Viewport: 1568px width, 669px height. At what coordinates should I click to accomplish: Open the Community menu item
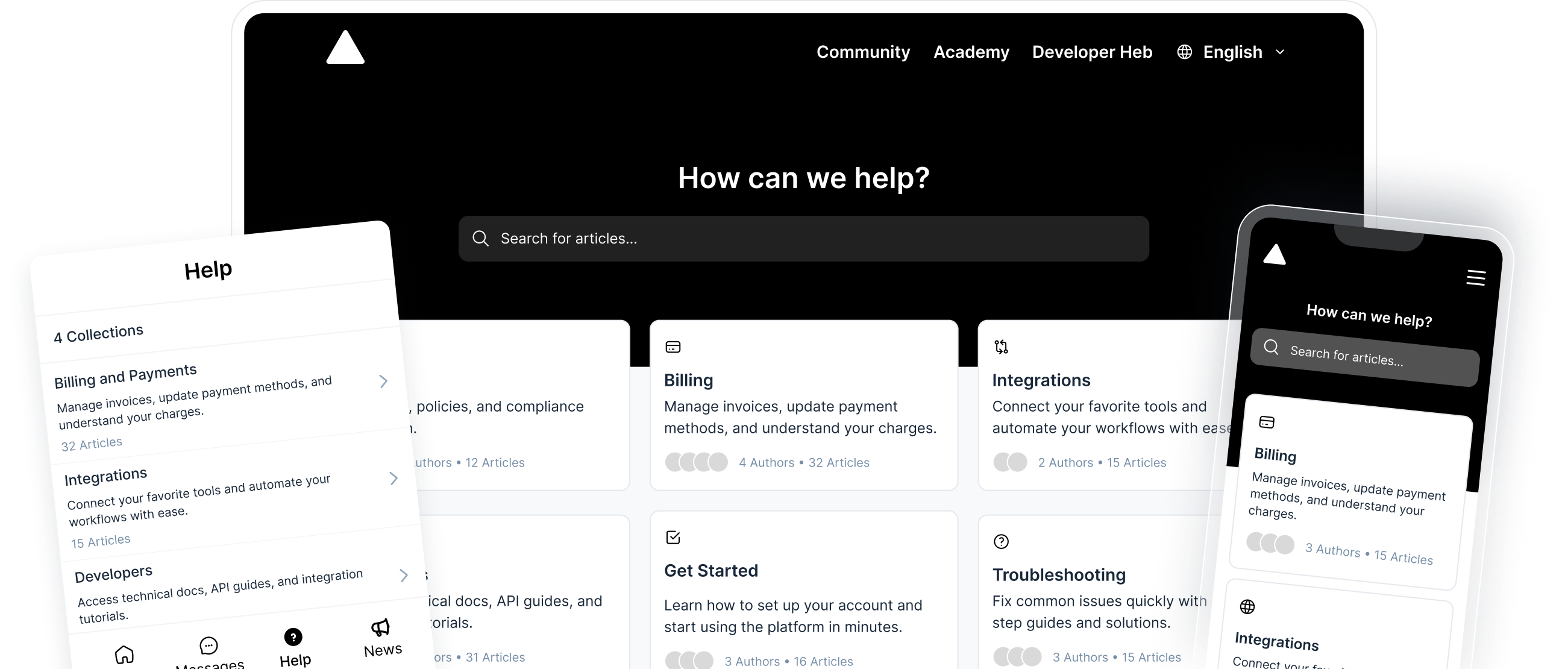(864, 52)
